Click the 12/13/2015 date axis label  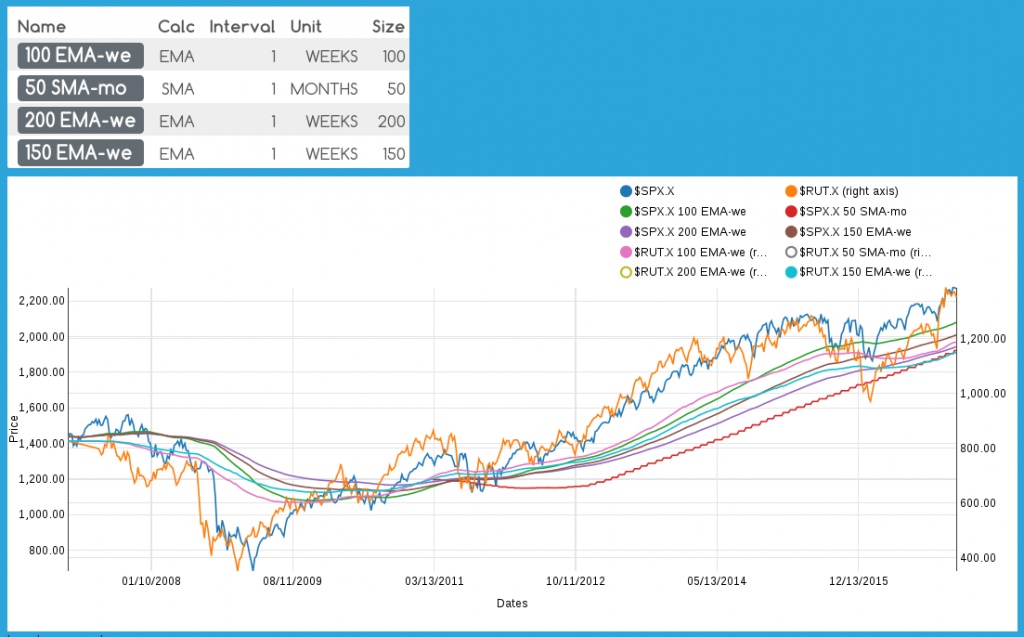tap(858, 581)
